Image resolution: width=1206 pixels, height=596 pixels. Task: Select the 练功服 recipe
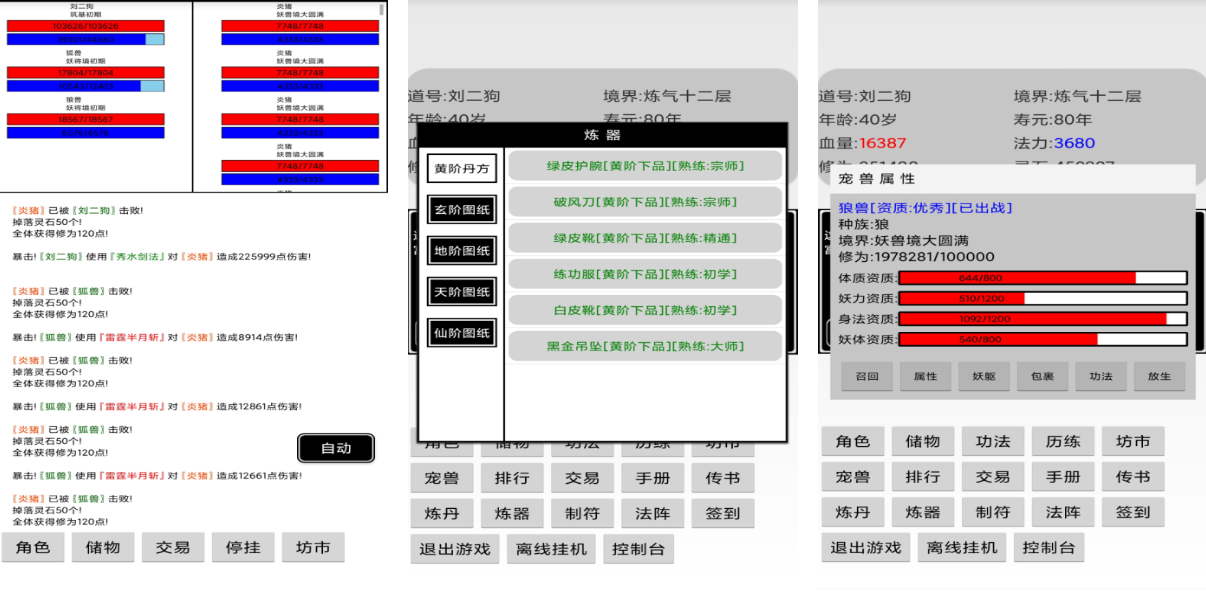pos(645,274)
